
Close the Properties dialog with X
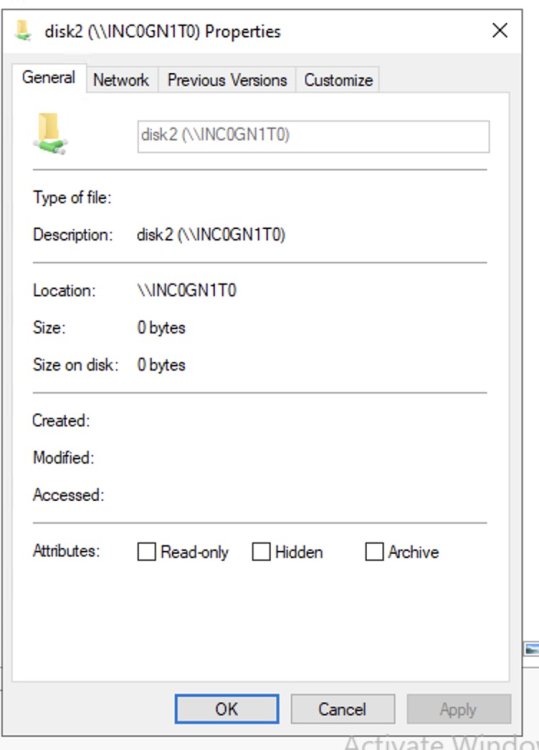(500, 31)
